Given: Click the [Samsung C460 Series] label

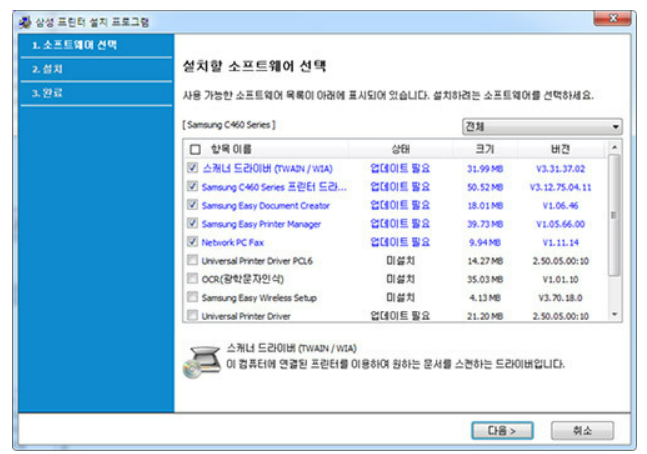Looking at the screenshot, I should coord(229,125).
